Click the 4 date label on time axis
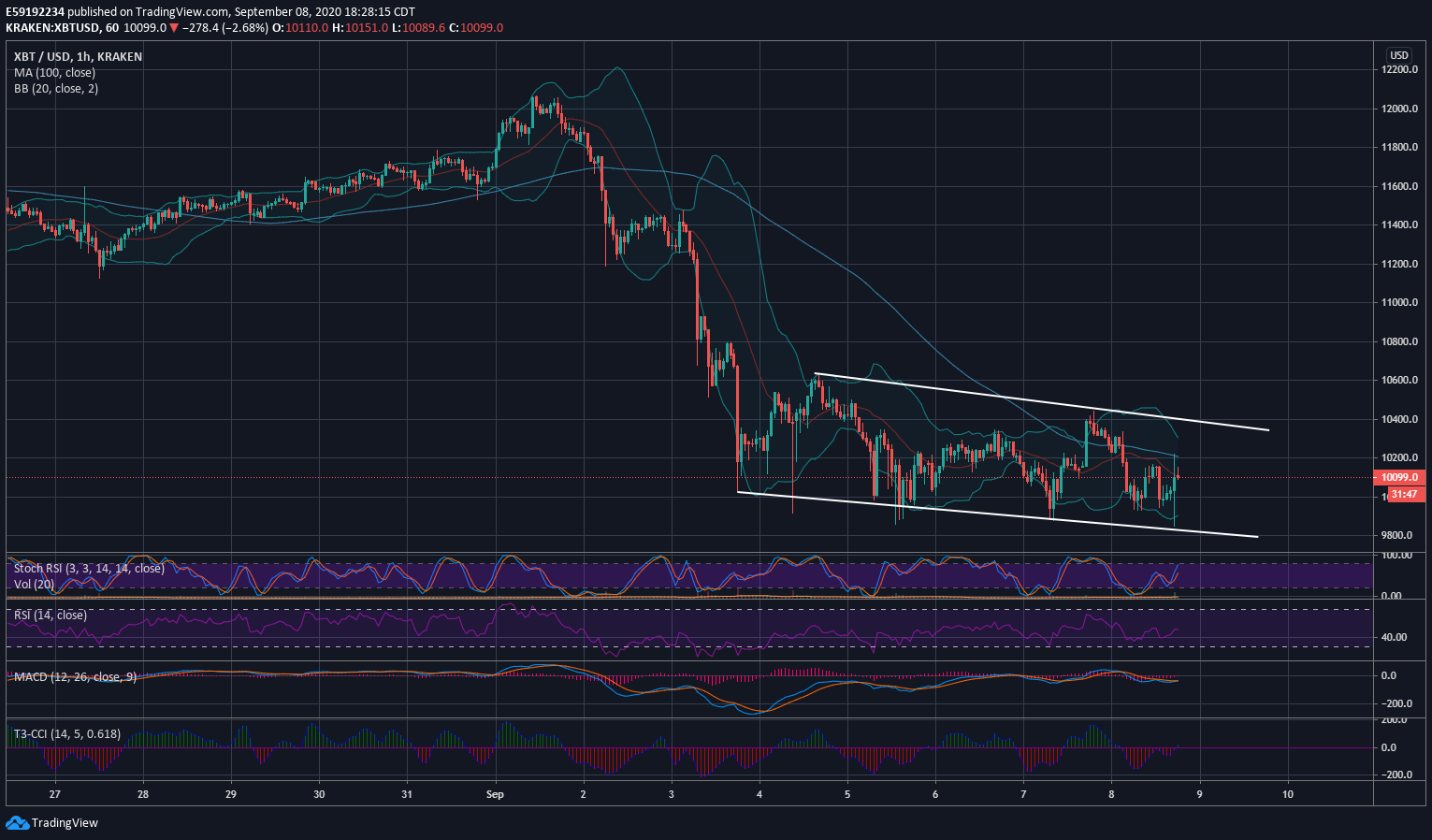This screenshot has height=840, width=1432. click(759, 795)
